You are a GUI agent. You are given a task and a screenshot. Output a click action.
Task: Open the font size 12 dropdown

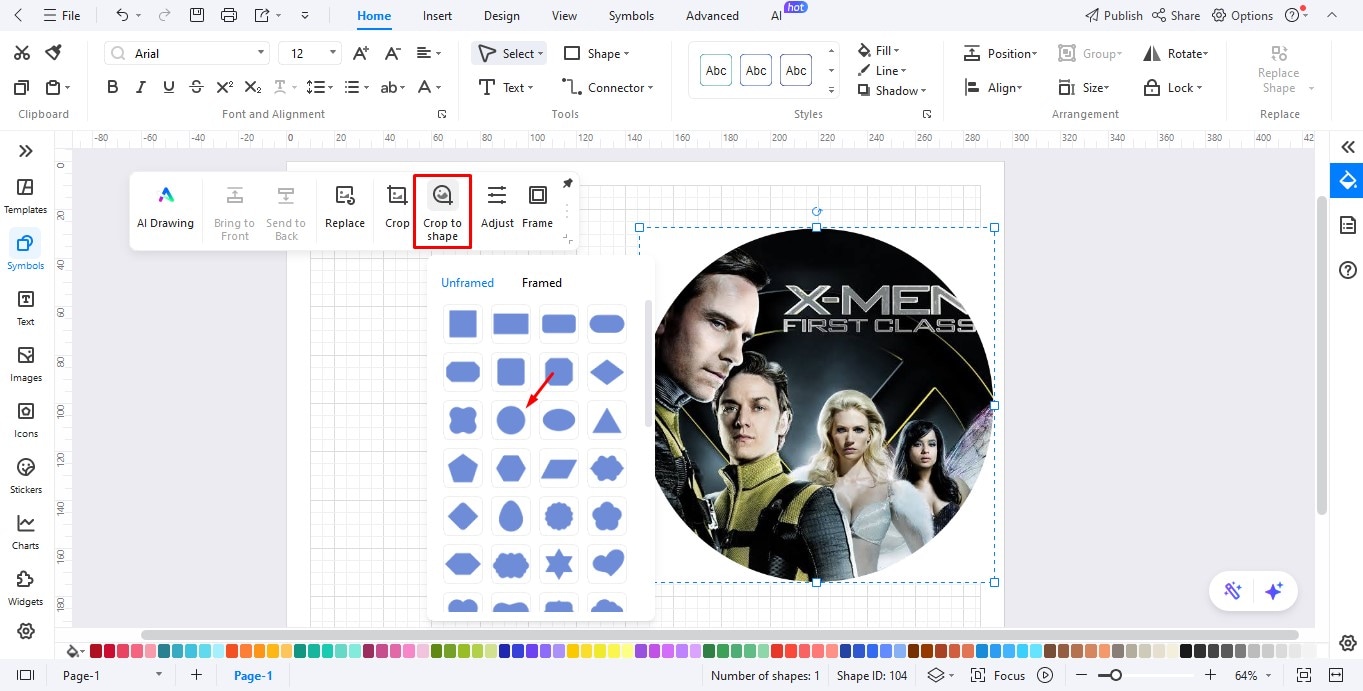tap(332, 53)
